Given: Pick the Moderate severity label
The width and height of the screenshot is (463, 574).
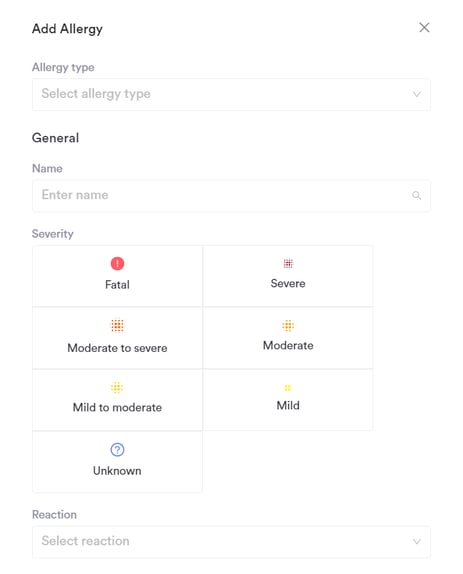Looking at the screenshot, I should click(288, 346).
